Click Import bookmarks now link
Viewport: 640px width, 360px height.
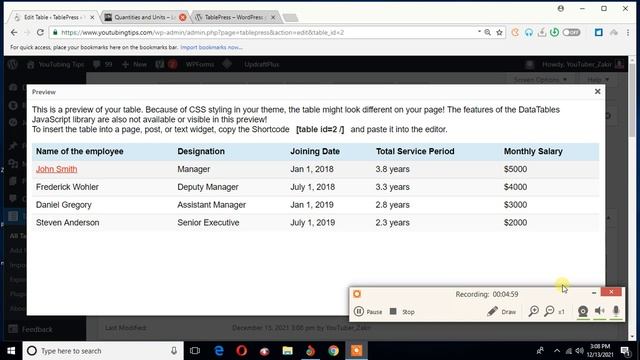[x=211, y=47]
